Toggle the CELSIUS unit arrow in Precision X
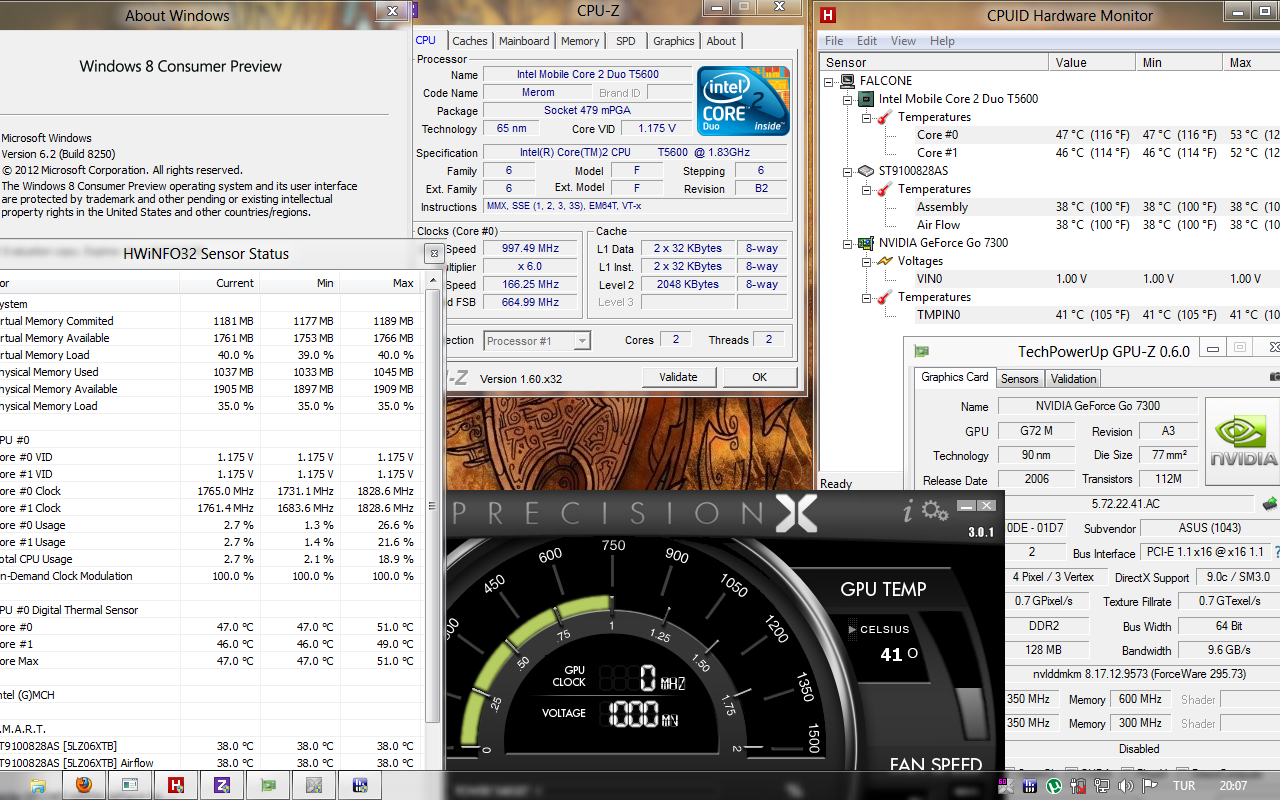Image resolution: width=1280 pixels, height=800 pixels. pos(852,630)
